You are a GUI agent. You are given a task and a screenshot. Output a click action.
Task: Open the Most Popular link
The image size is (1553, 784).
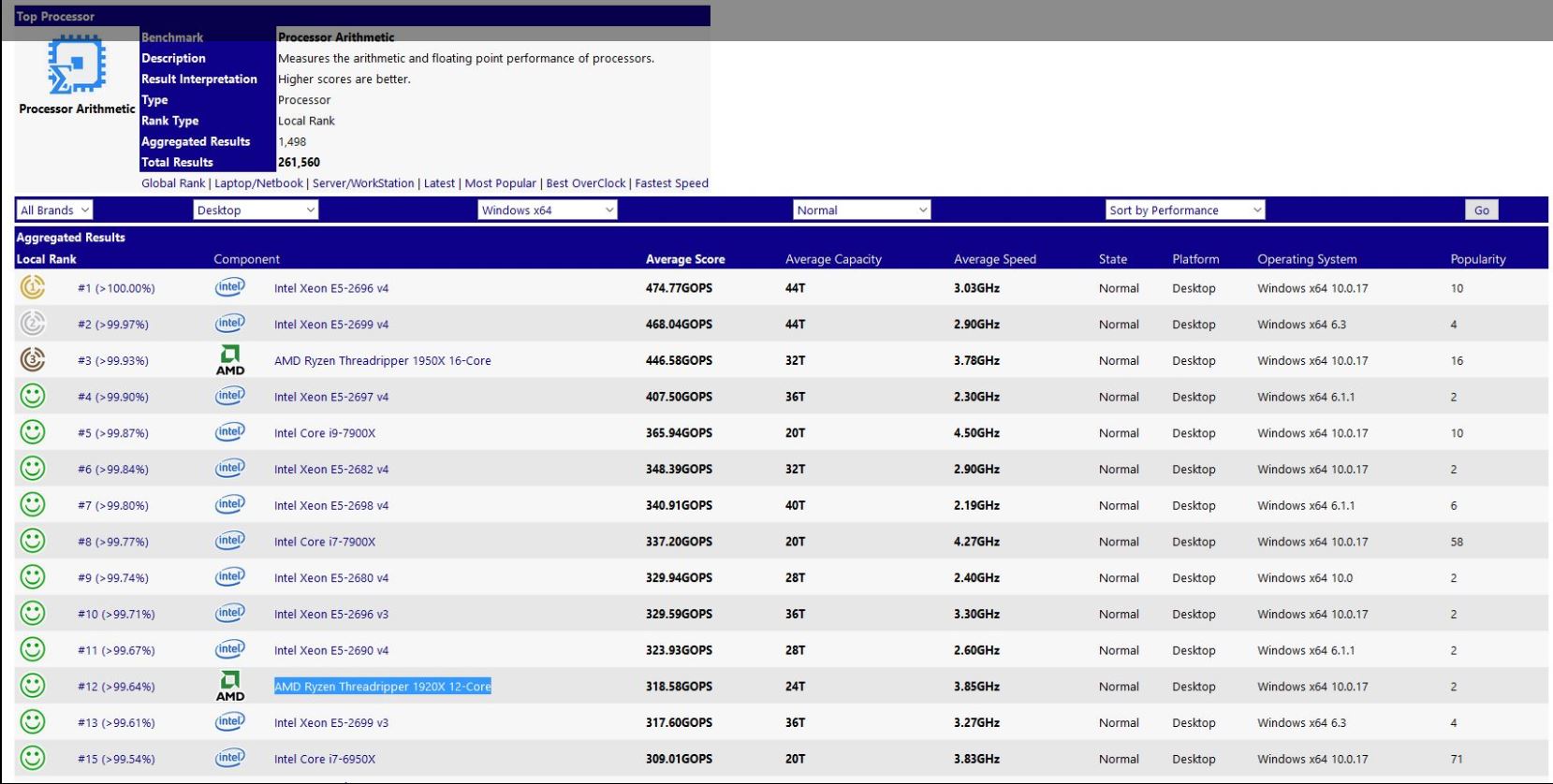(x=501, y=183)
